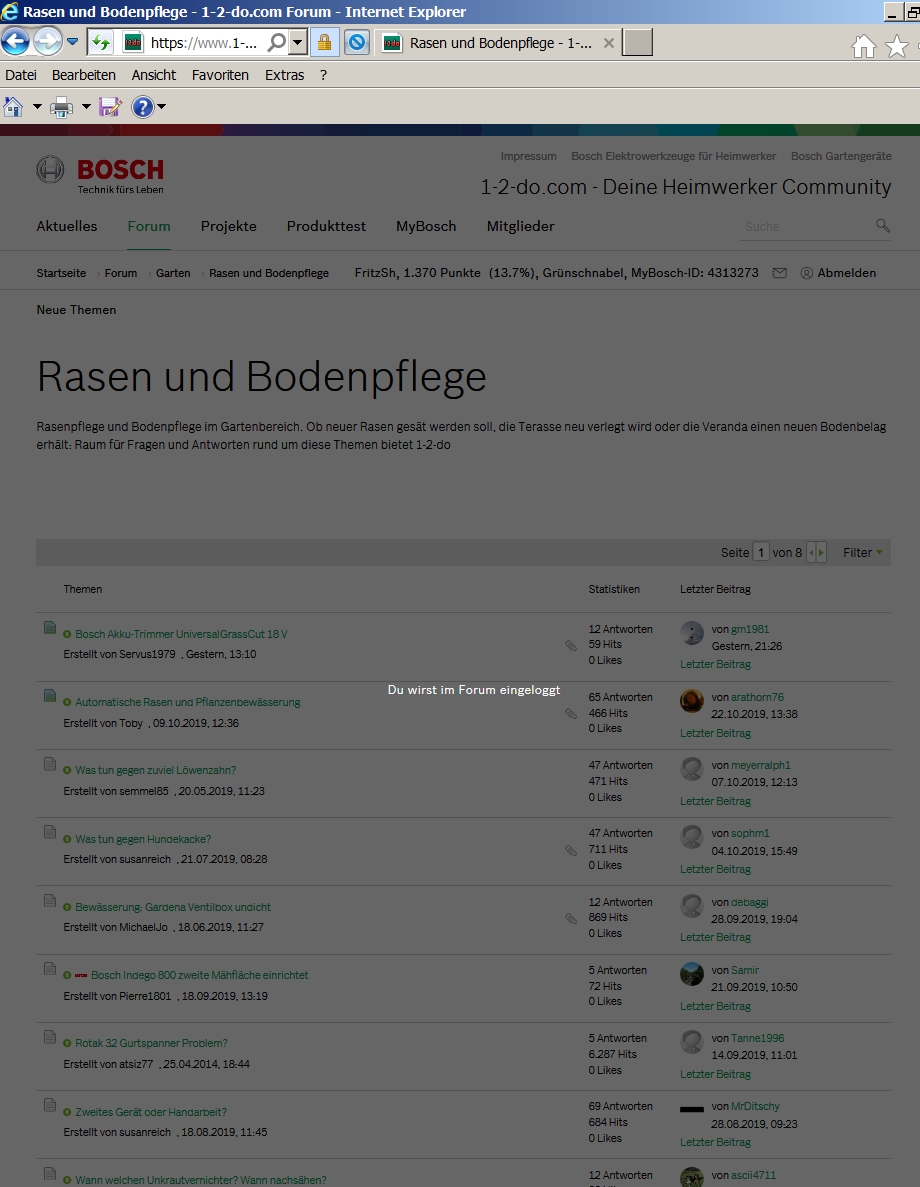Screen dimensions: 920x1187
Task: Click the security lock icon
Action: (x=324, y=42)
